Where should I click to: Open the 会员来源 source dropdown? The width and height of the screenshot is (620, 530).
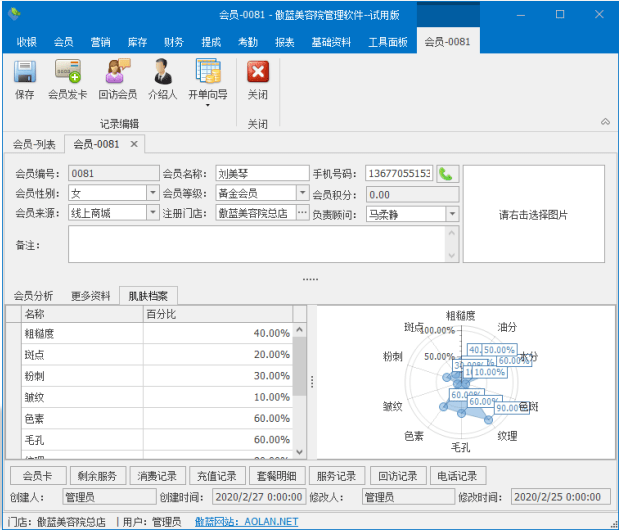point(153,213)
